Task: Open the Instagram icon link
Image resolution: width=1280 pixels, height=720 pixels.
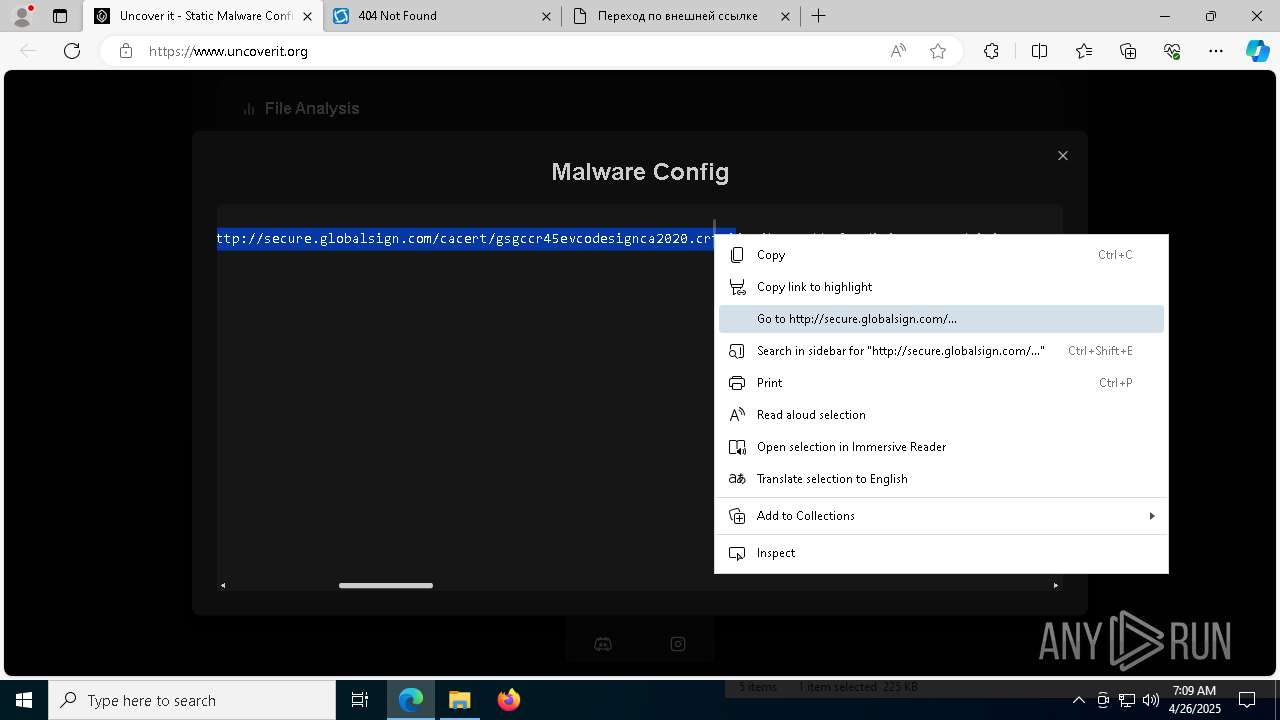Action: [x=678, y=644]
